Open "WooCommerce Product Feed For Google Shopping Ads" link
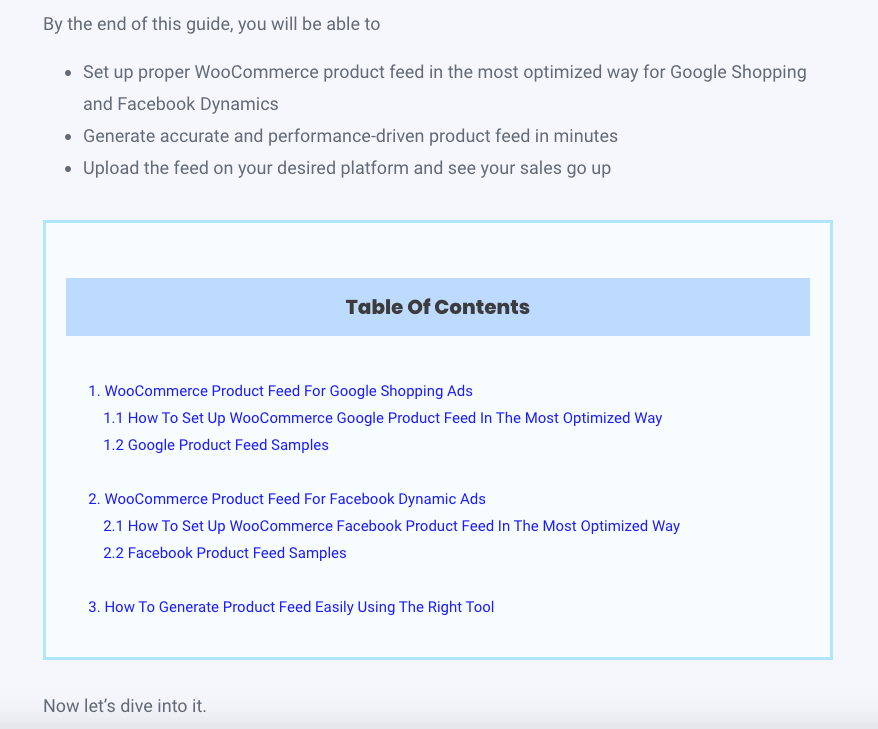This screenshot has width=878, height=729. [x=288, y=391]
